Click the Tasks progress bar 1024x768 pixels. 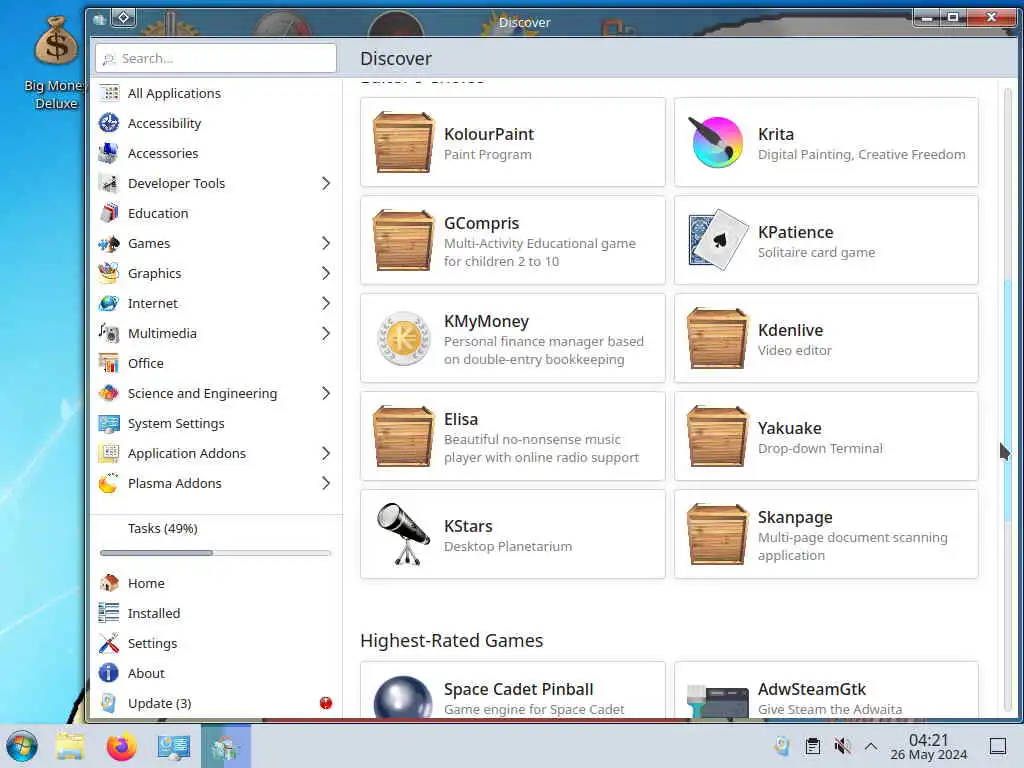point(216,553)
